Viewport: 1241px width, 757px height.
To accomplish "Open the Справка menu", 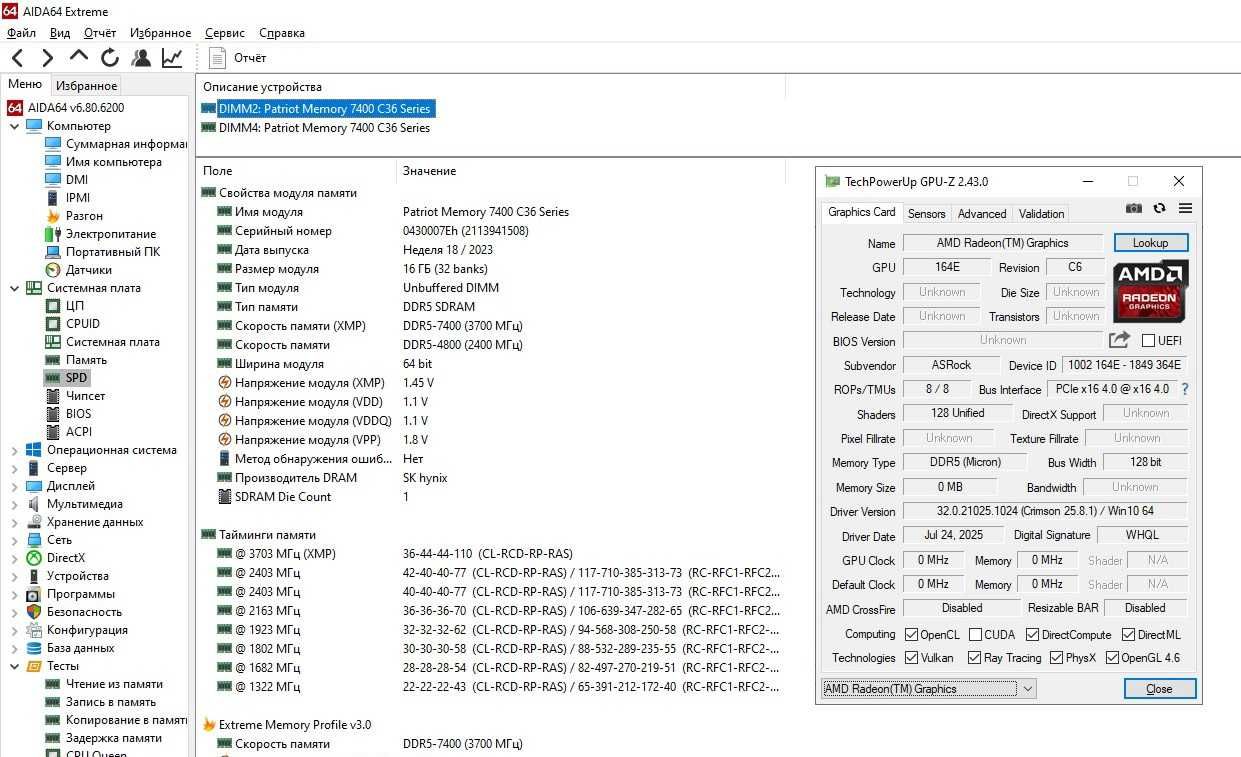I will (282, 33).
